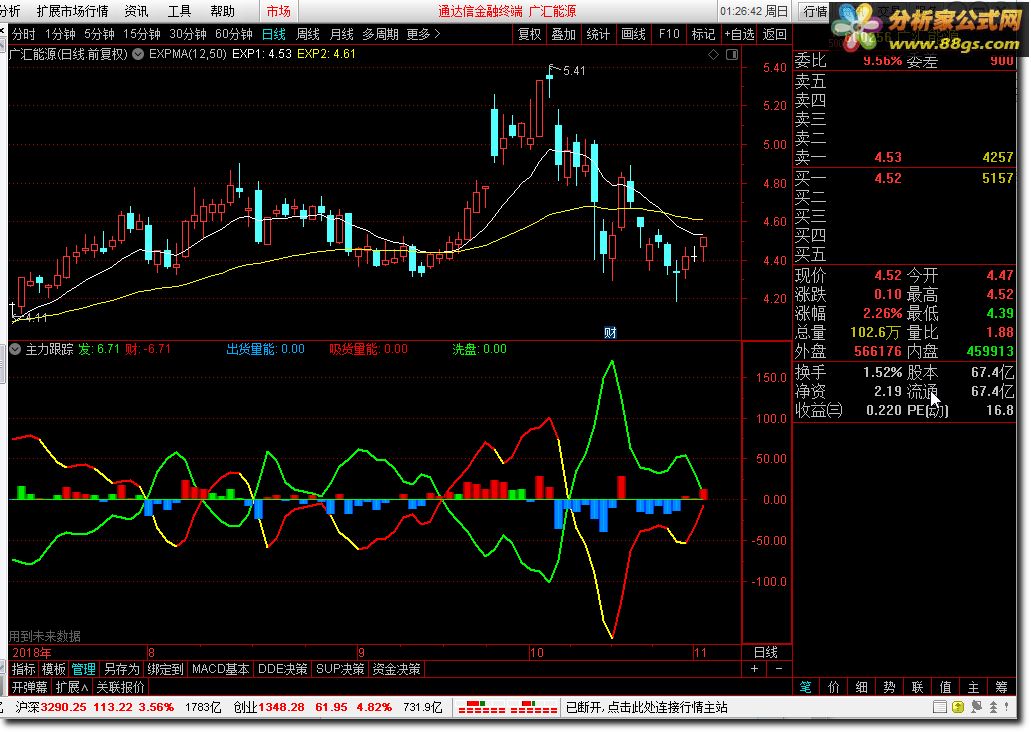1031x732 pixels.
Task: Open the F10 company info
Action: tap(669, 34)
